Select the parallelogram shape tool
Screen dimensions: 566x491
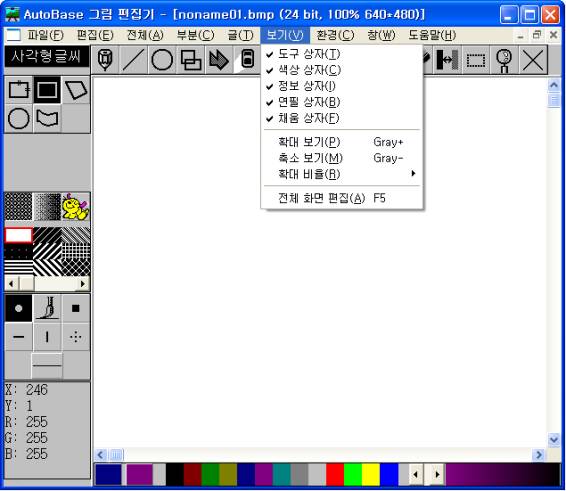(76, 90)
